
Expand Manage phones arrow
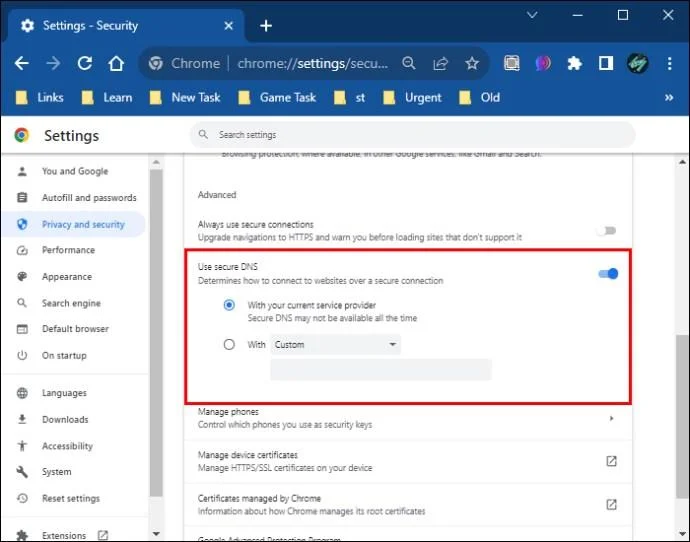[611, 418]
